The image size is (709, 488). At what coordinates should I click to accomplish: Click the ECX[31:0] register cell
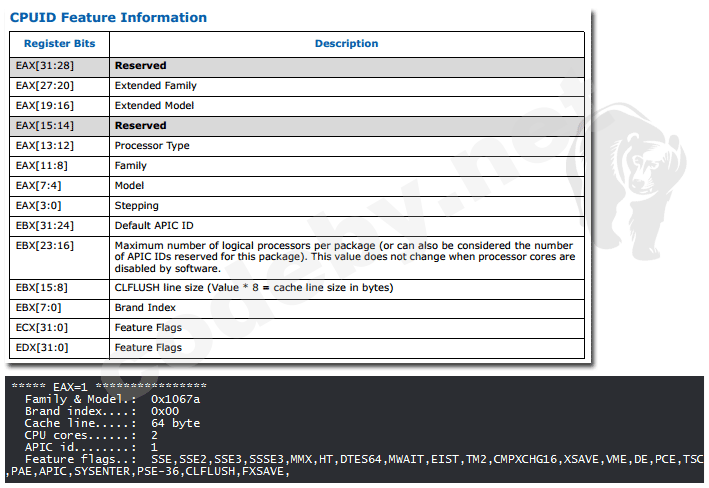coord(43,328)
